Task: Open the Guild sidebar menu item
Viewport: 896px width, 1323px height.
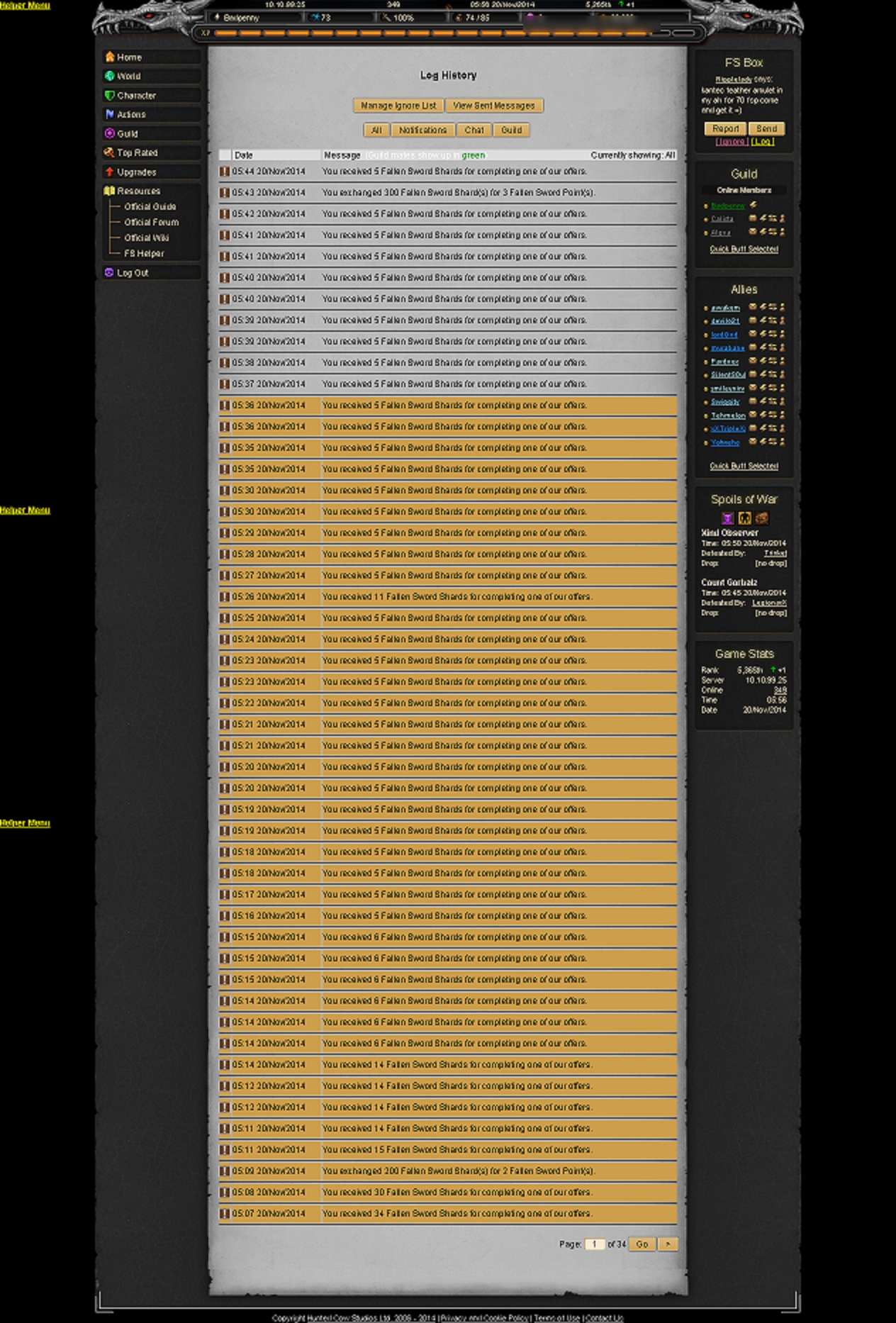Action: 150,134
